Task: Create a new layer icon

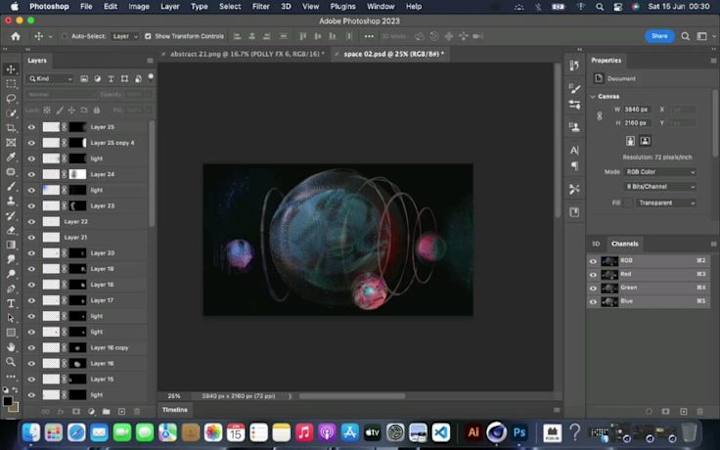Action: [x=122, y=412]
